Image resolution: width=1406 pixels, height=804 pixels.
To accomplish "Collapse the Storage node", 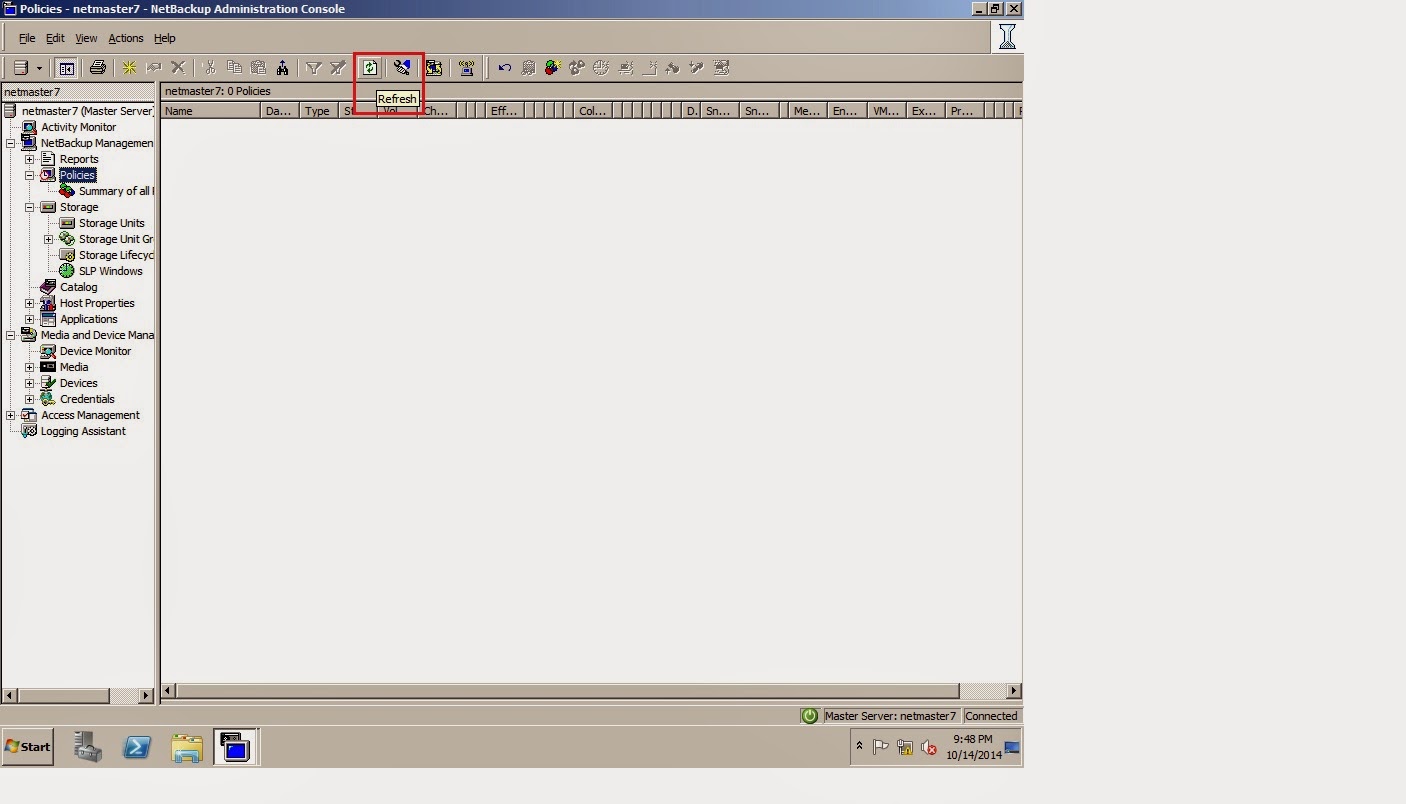I will point(30,207).
